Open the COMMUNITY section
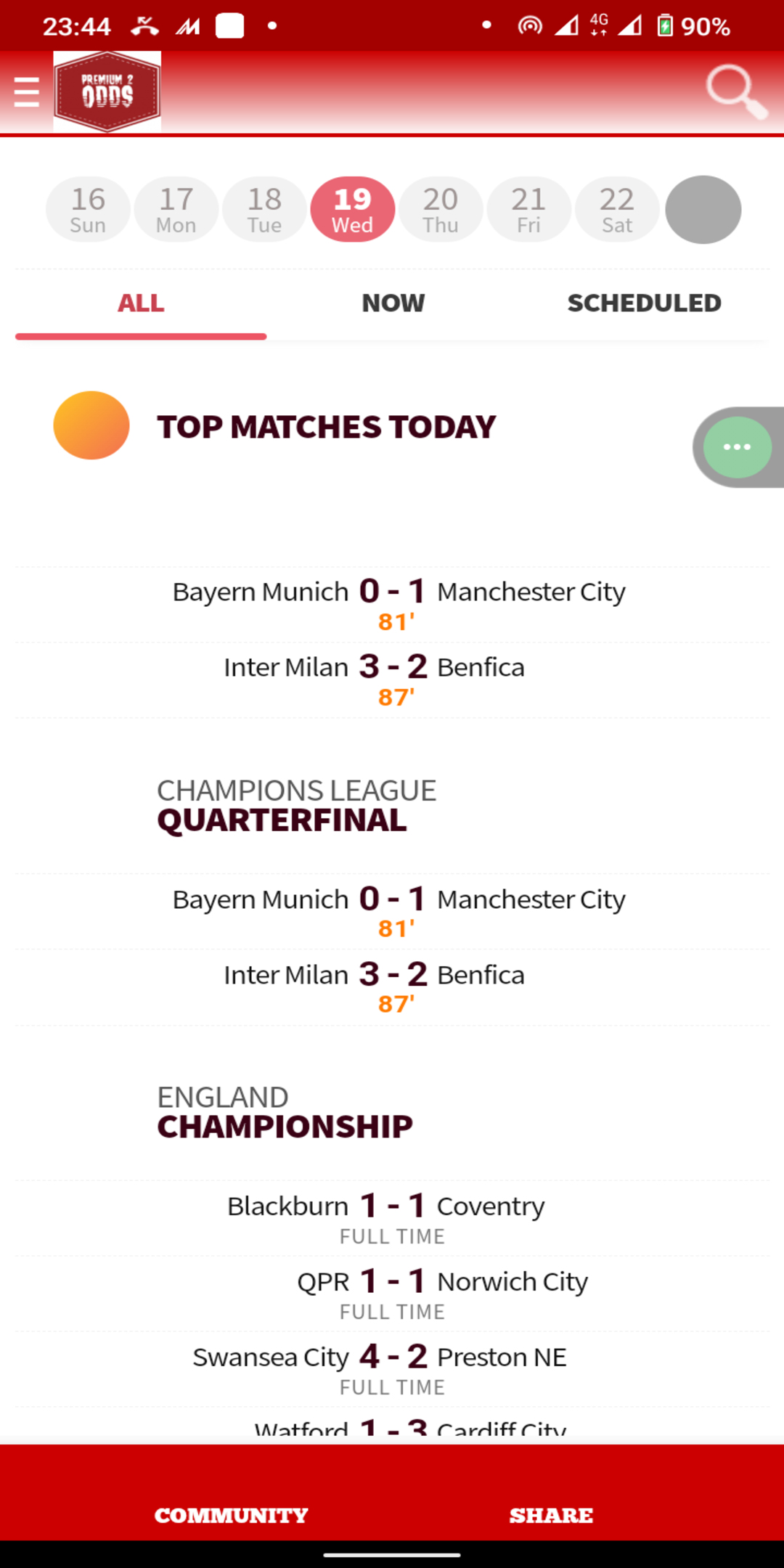 tap(231, 1516)
